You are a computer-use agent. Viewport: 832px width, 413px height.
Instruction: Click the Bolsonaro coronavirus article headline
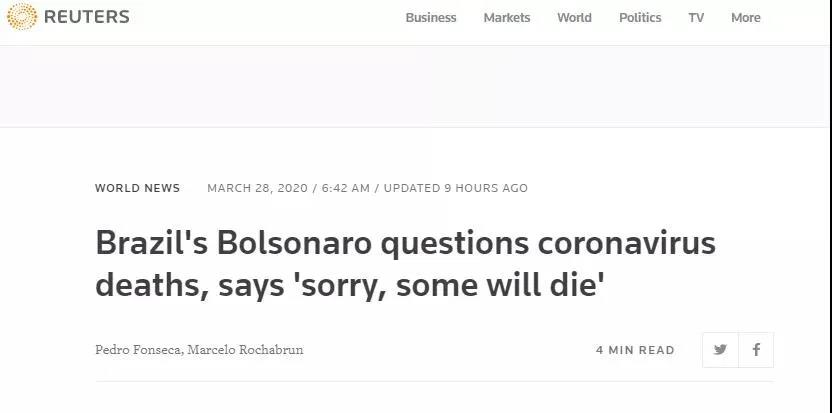click(405, 245)
